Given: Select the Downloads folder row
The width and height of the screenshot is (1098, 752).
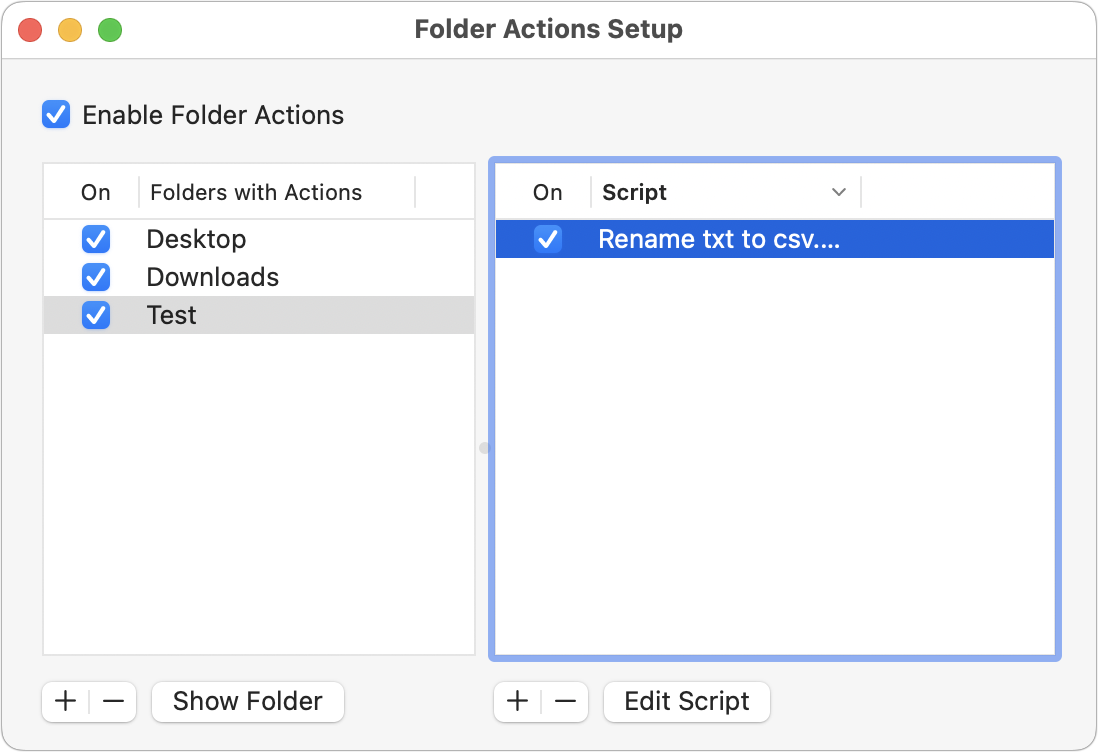Looking at the screenshot, I should pyautogui.click(x=250, y=277).
